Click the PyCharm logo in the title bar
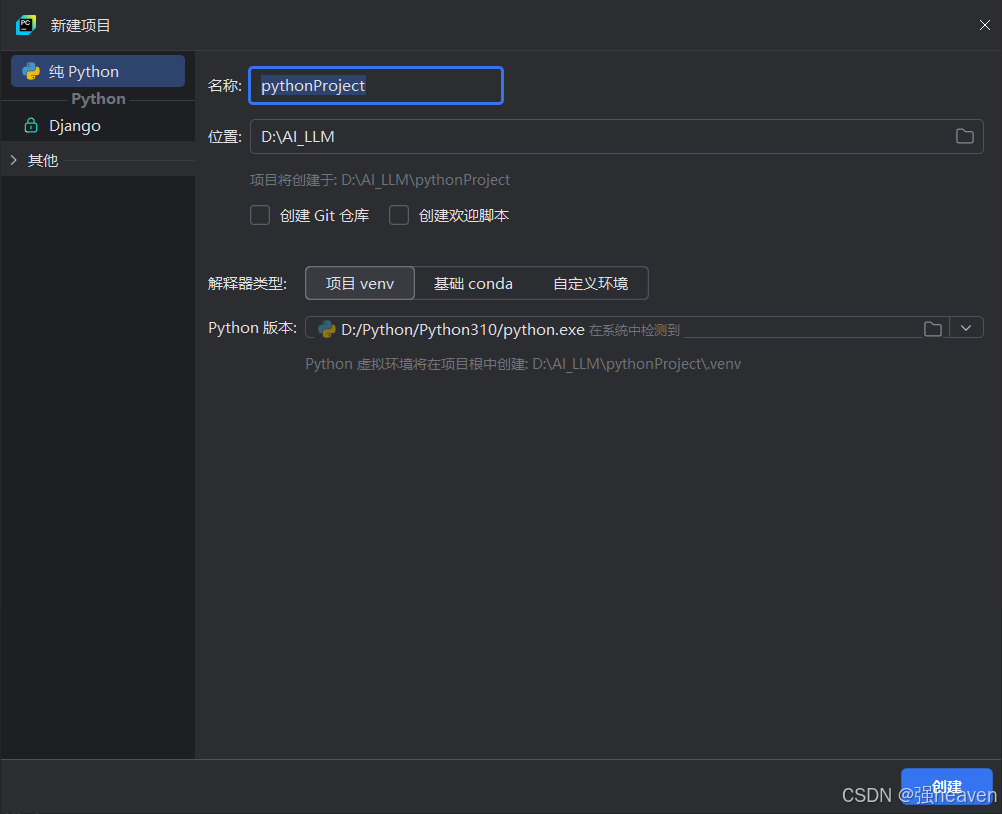The width and height of the screenshot is (1002, 814). click(x=23, y=25)
